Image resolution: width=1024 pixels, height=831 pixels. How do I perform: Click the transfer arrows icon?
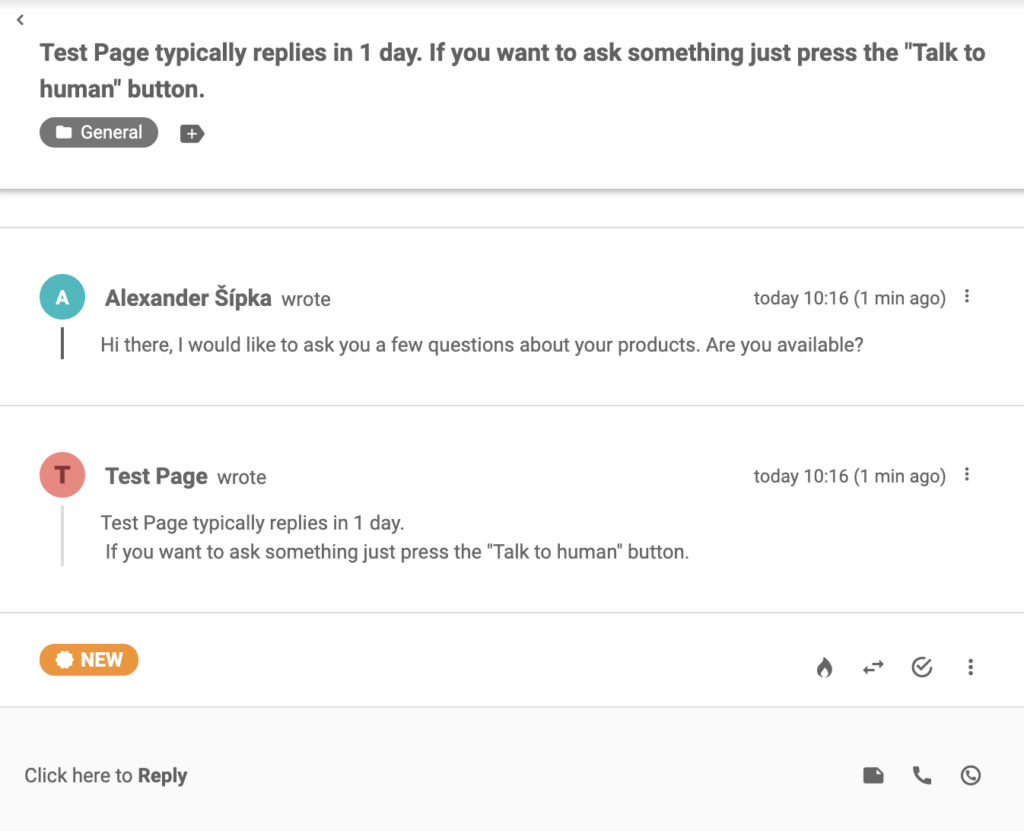tap(873, 667)
